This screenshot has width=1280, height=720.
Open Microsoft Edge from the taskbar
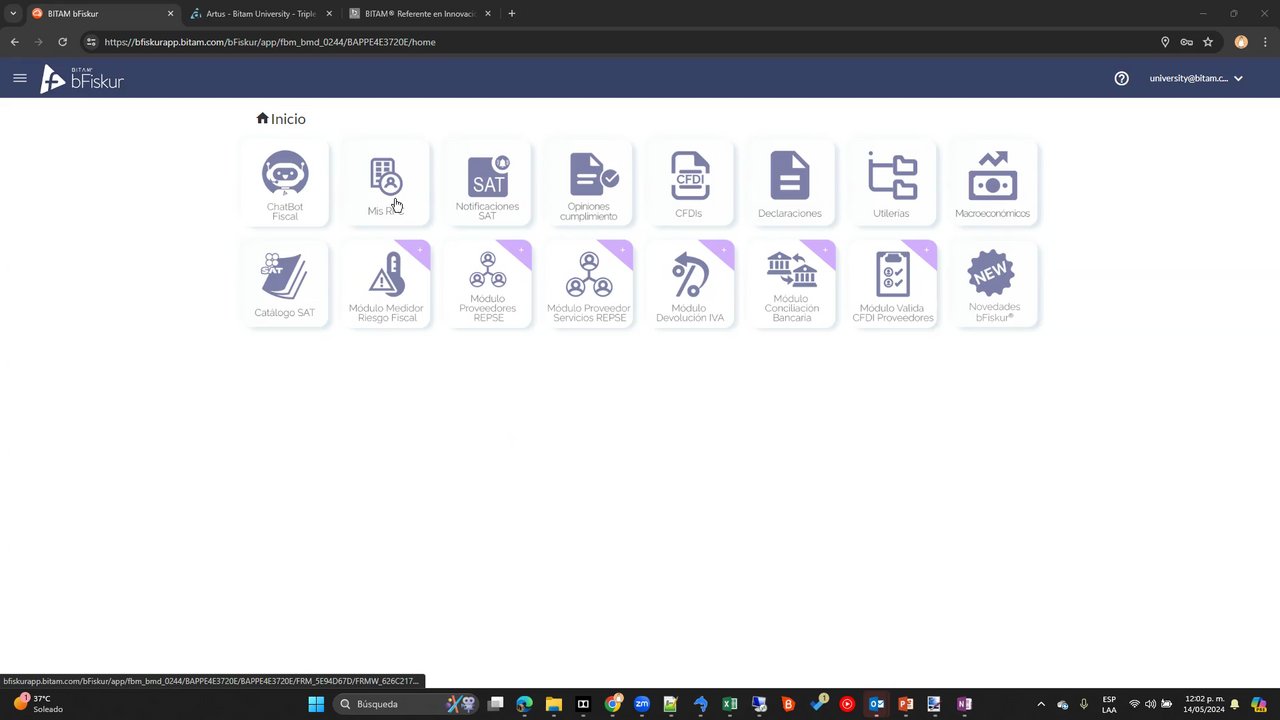click(x=525, y=704)
